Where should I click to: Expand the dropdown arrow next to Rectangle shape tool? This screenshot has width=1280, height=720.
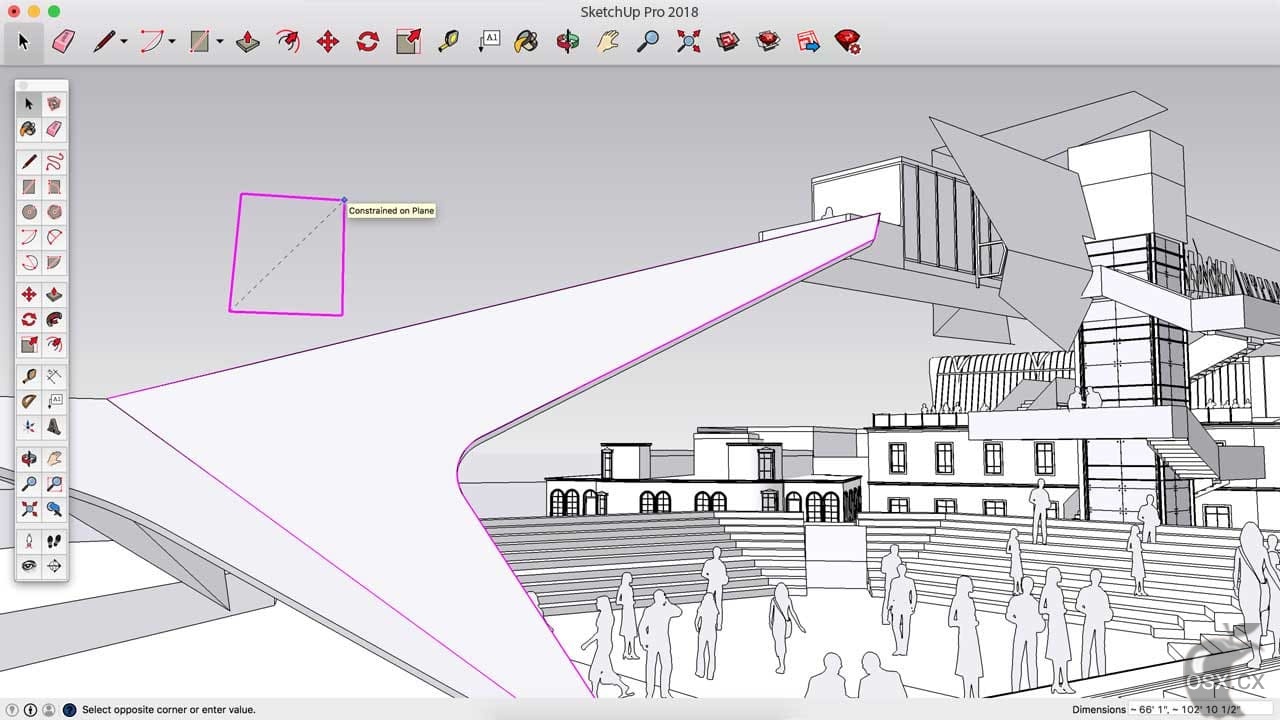coord(220,42)
